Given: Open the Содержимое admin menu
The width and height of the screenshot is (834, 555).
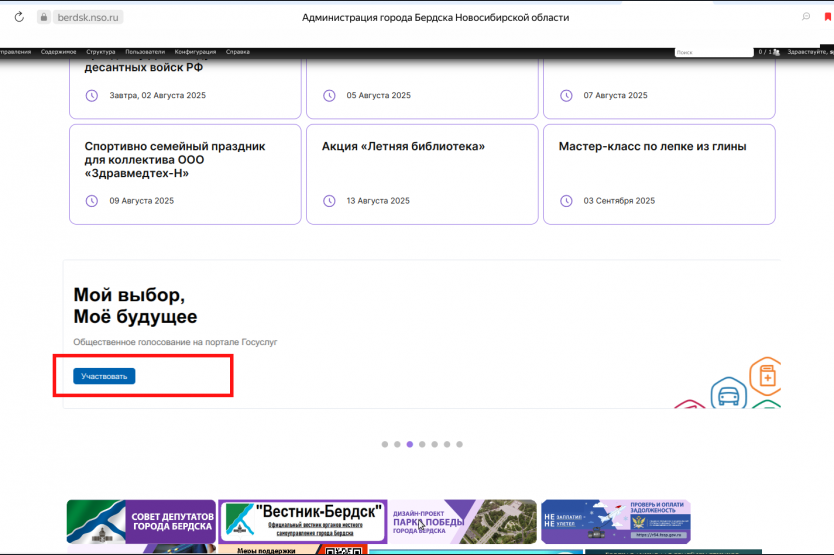Looking at the screenshot, I should pos(59,52).
